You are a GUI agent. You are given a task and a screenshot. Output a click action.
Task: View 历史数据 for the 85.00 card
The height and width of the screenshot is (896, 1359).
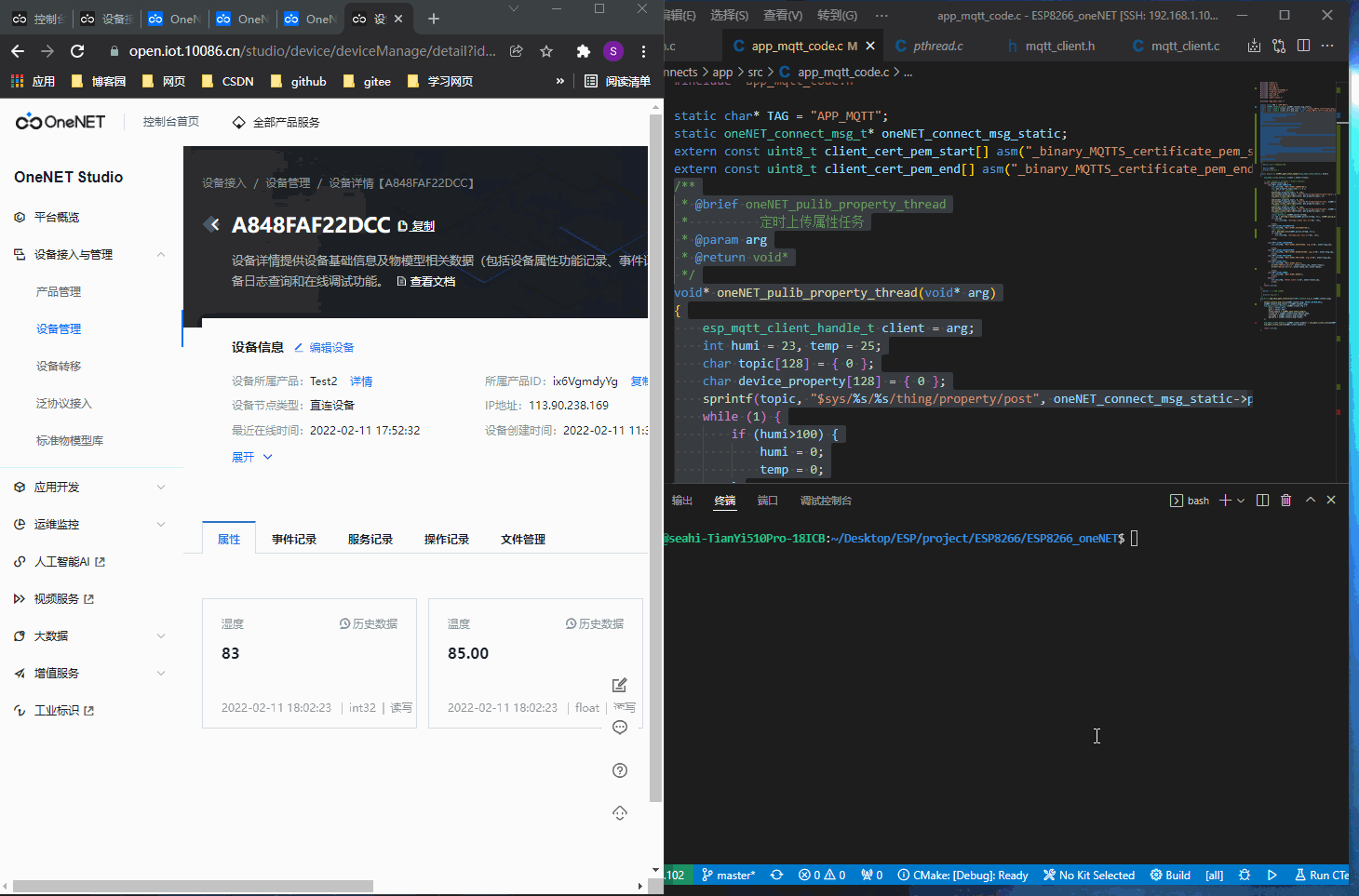coord(595,624)
